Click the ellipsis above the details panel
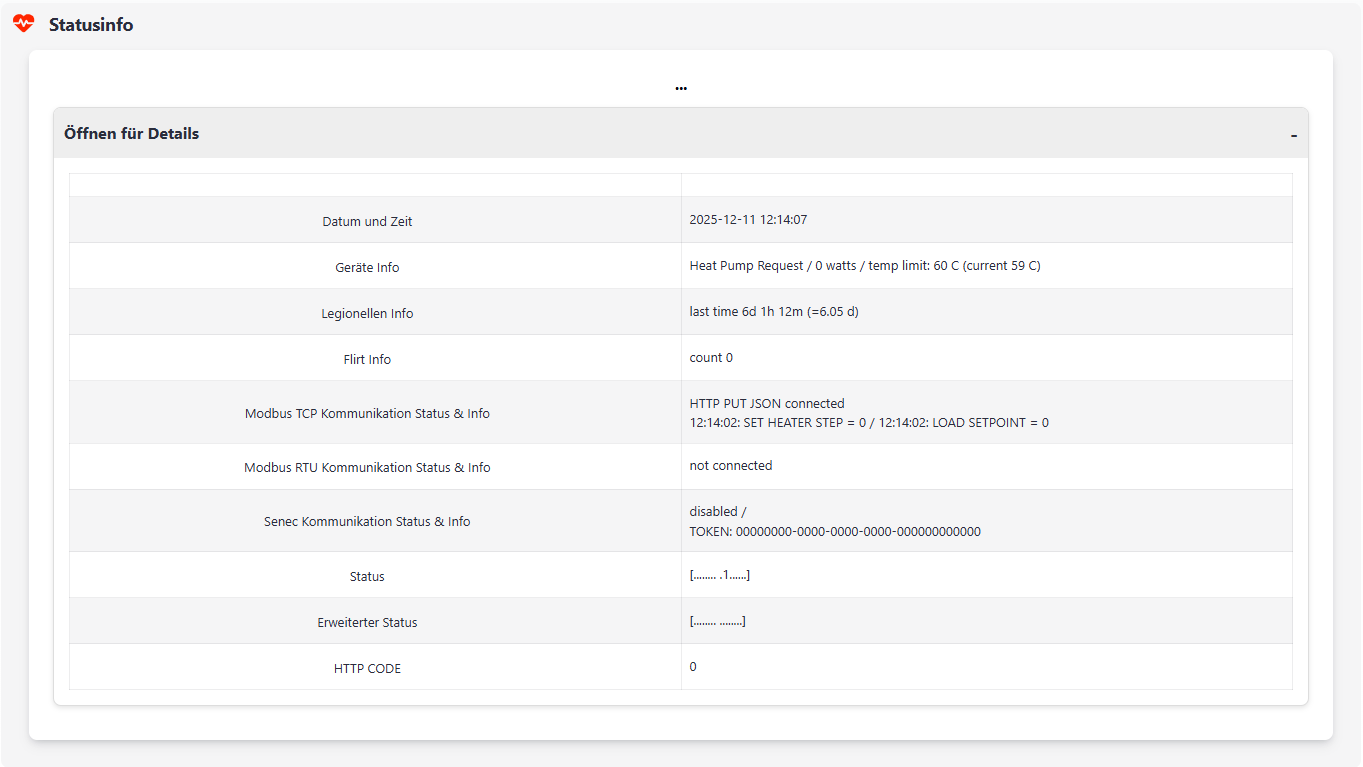1363x767 pixels. coord(681,88)
